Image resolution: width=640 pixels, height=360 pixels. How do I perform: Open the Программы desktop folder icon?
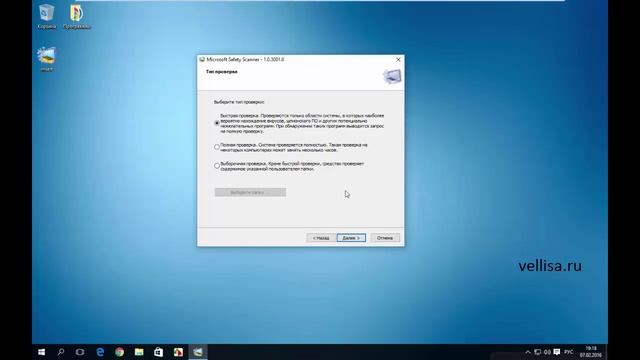click(77, 16)
